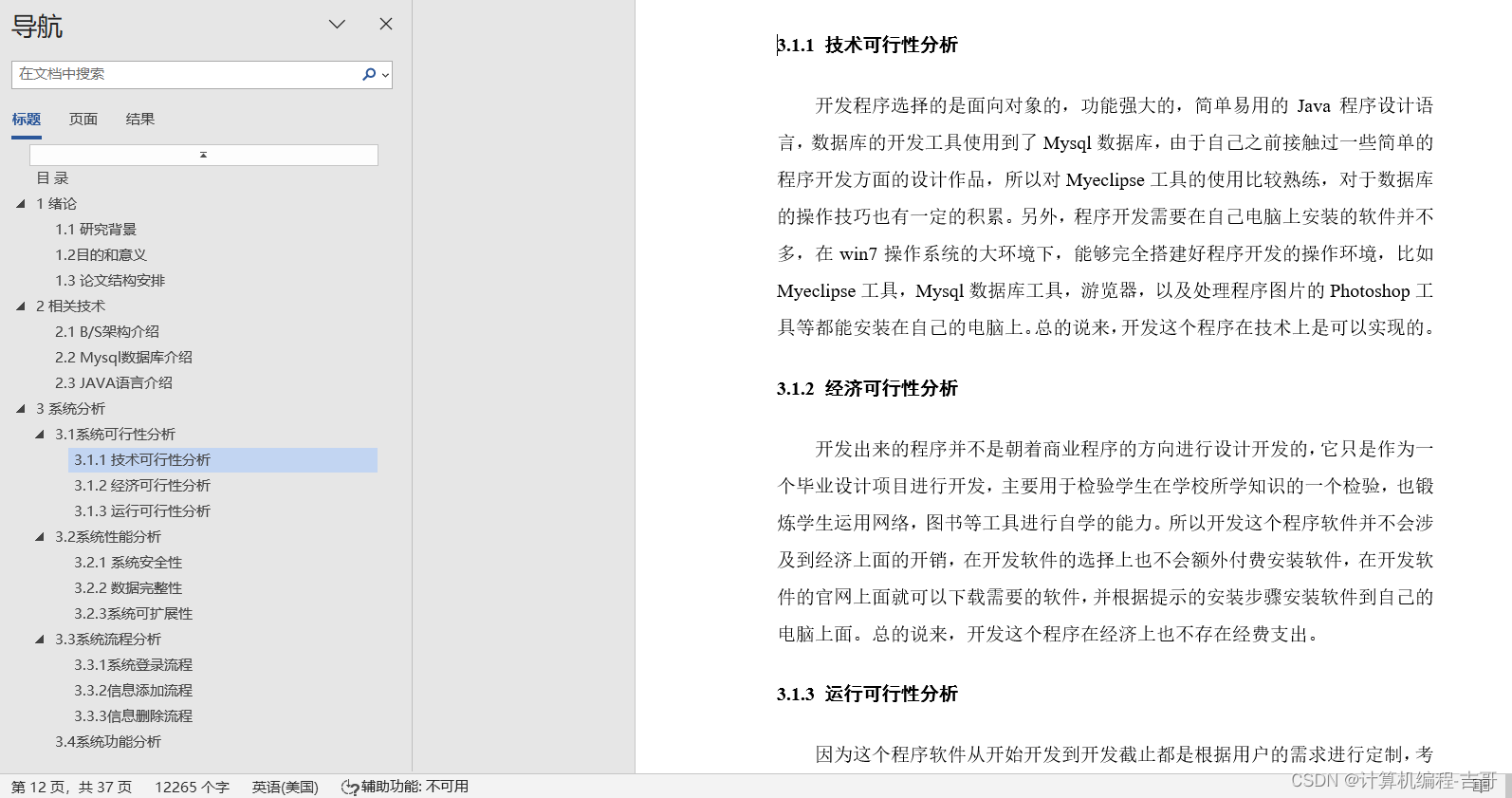1512x798 pixels.
Task: Jump to 3.2.2 数据完整性
Action: tap(128, 588)
